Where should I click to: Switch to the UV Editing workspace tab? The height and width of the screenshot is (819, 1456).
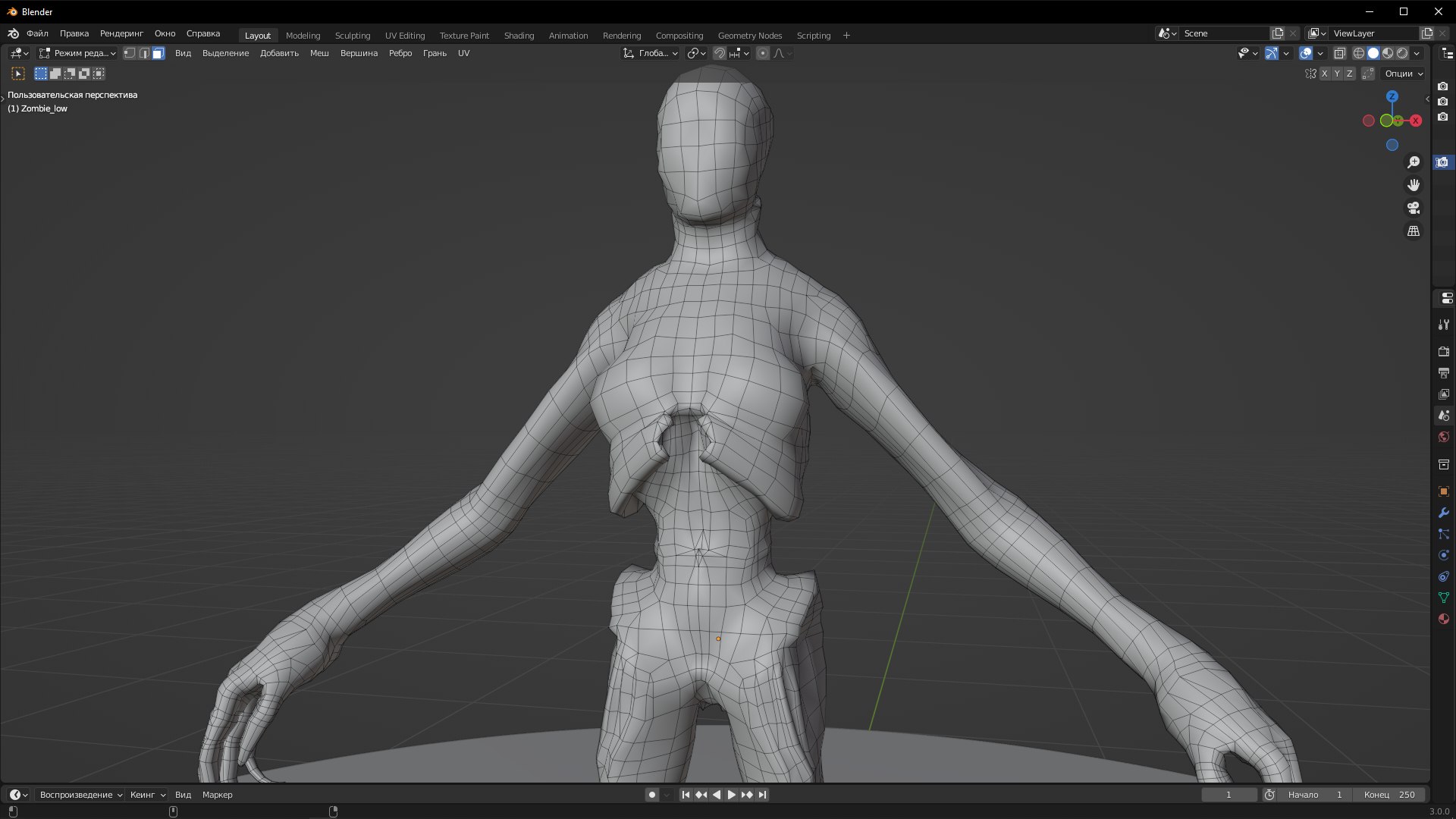(x=405, y=36)
